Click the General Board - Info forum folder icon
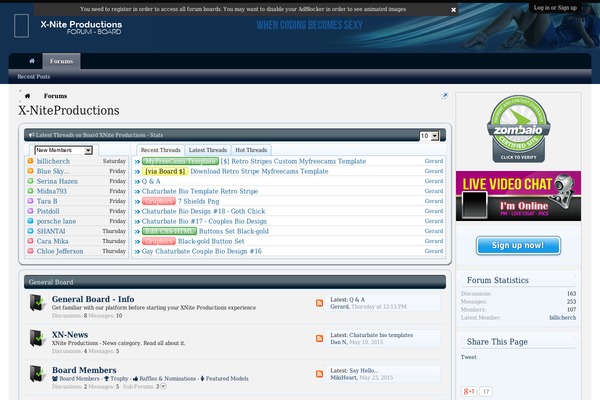This screenshot has height=400, width=600. pos(38,302)
